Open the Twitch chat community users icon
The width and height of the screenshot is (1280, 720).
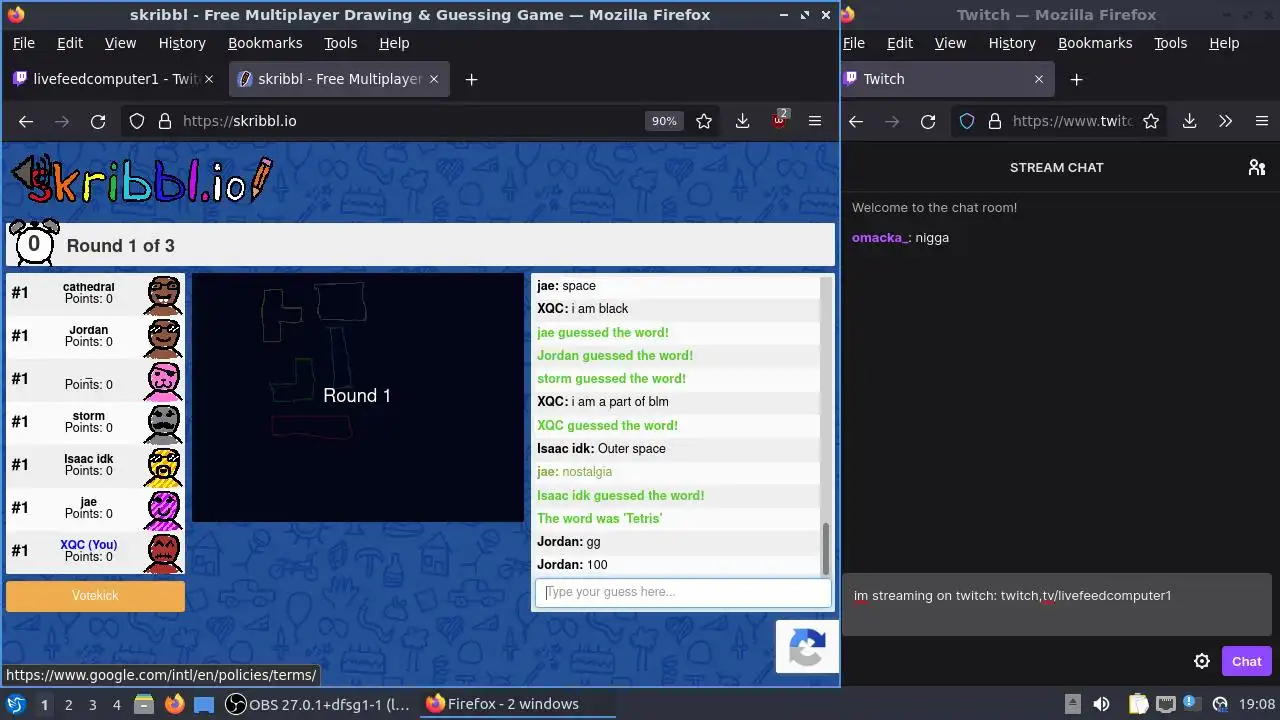[x=1257, y=167]
